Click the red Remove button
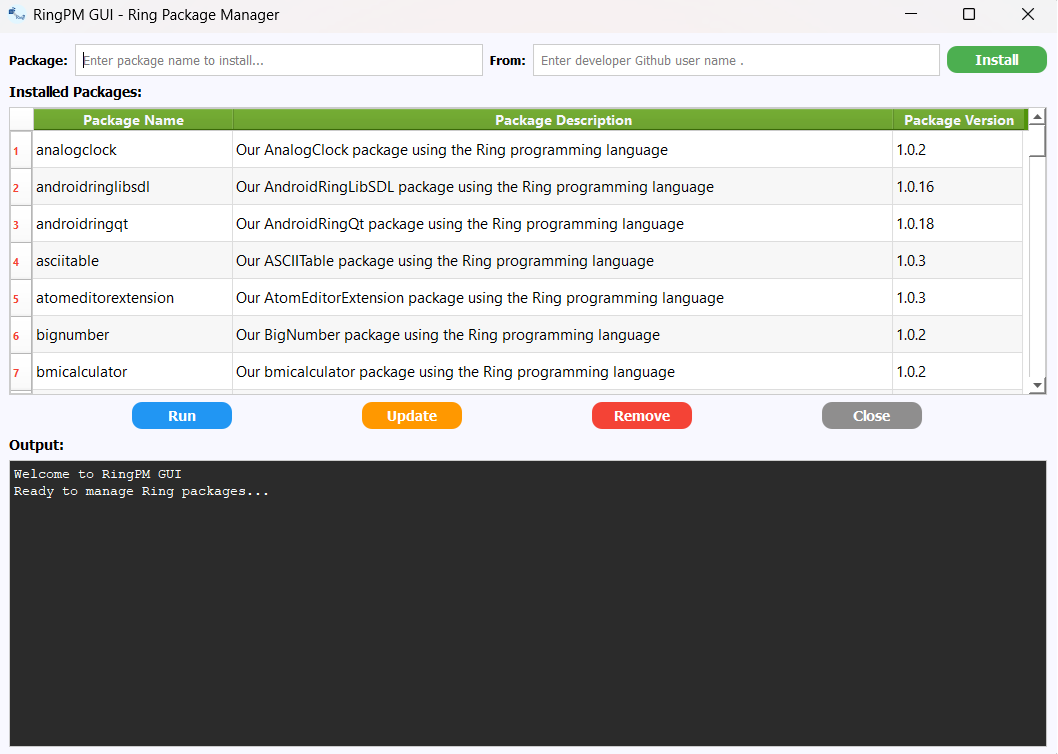Viewport: 1058px width, 754px height. click(641, 415)
